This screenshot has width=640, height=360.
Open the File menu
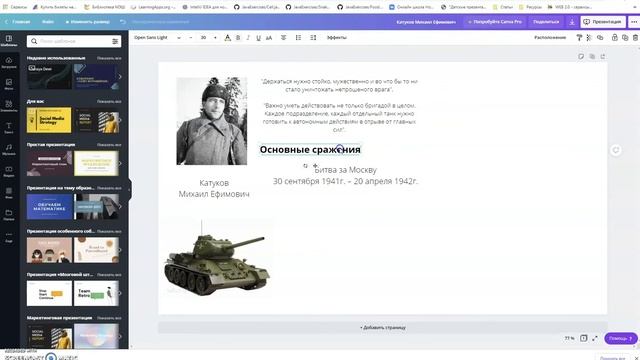[x=48, y=22]
